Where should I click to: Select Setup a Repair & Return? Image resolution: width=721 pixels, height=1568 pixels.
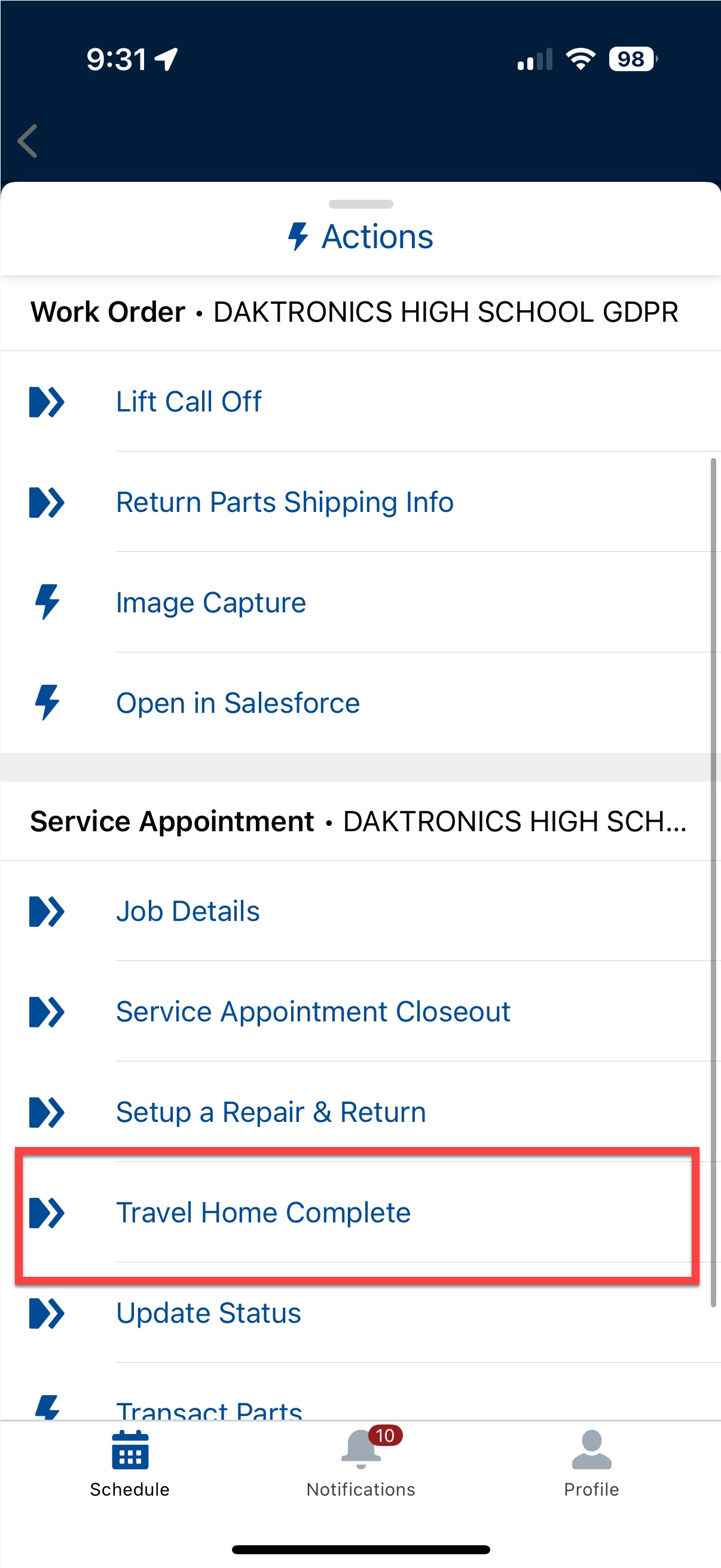[271, 1112]
